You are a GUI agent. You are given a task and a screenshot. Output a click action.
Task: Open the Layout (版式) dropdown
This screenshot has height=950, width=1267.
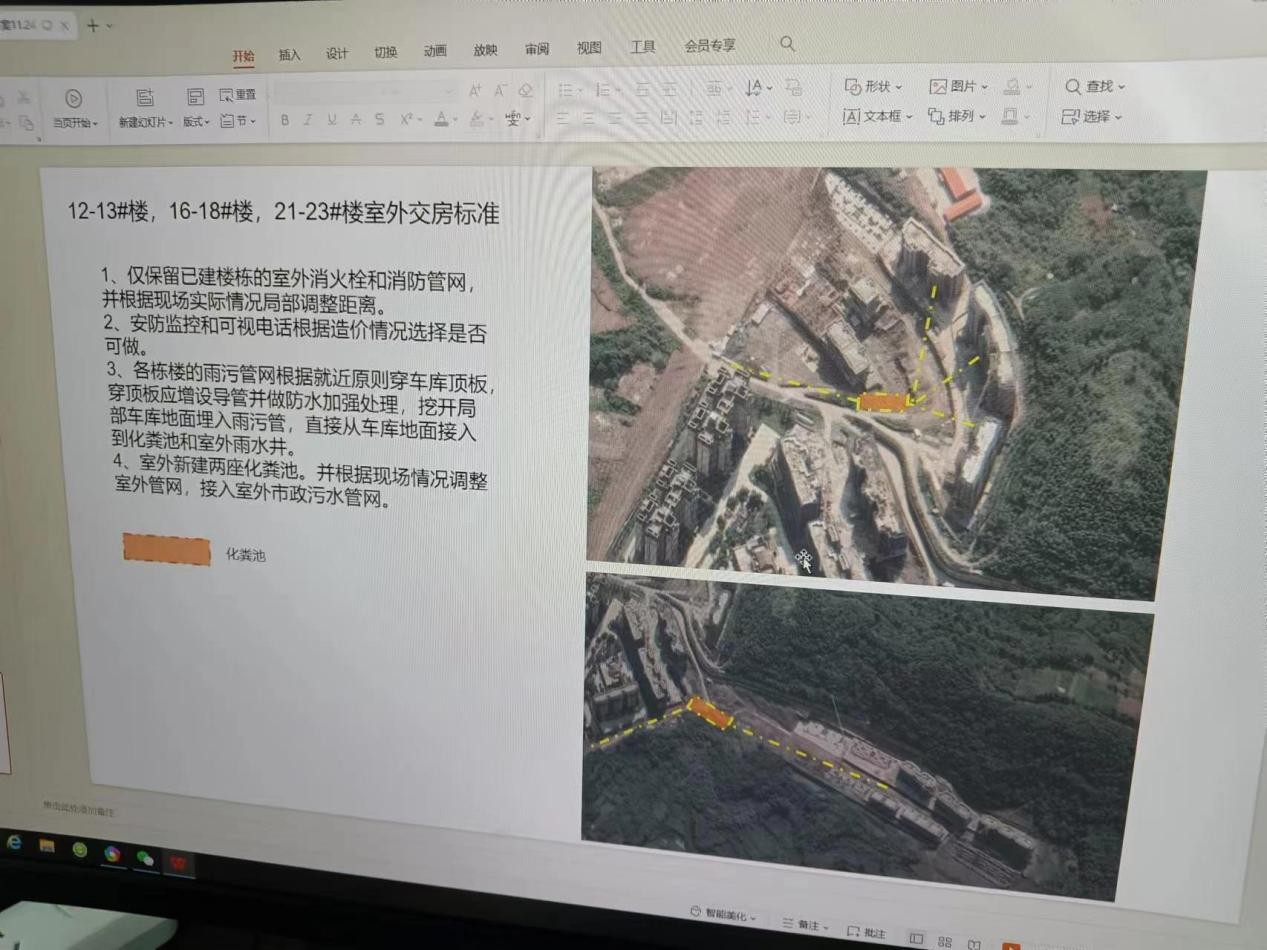coord(196,122)
